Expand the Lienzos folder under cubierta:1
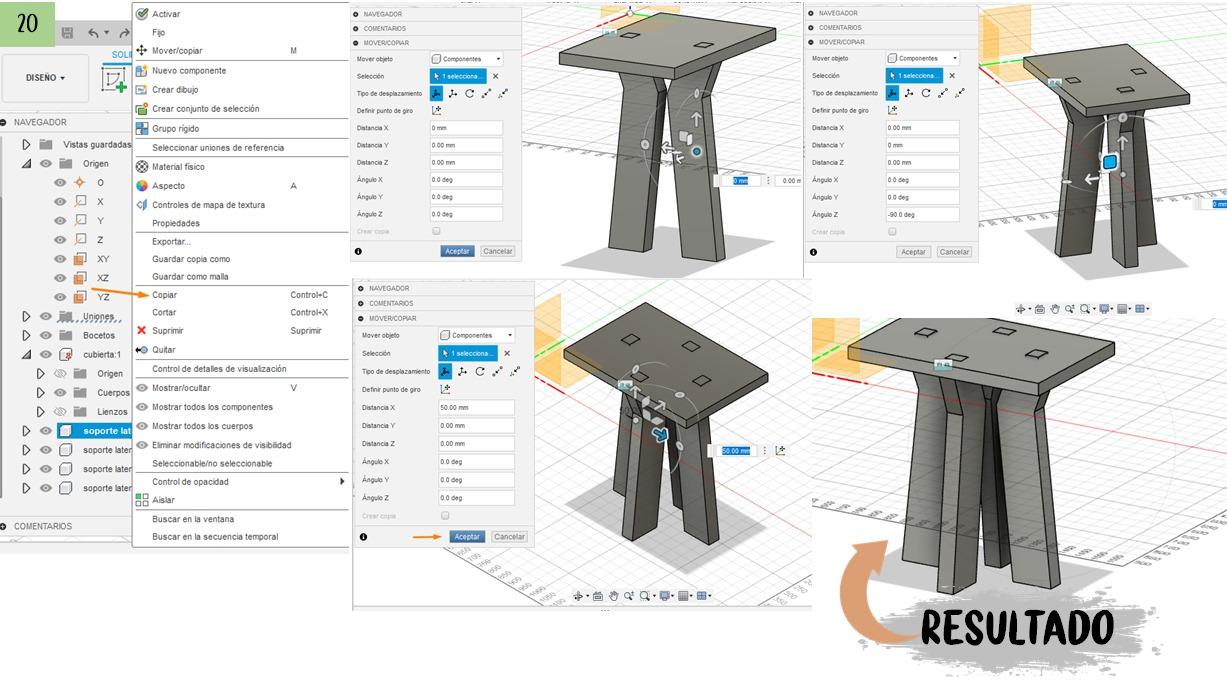Viewport: 1227px width, 695px height. (41, 411)
